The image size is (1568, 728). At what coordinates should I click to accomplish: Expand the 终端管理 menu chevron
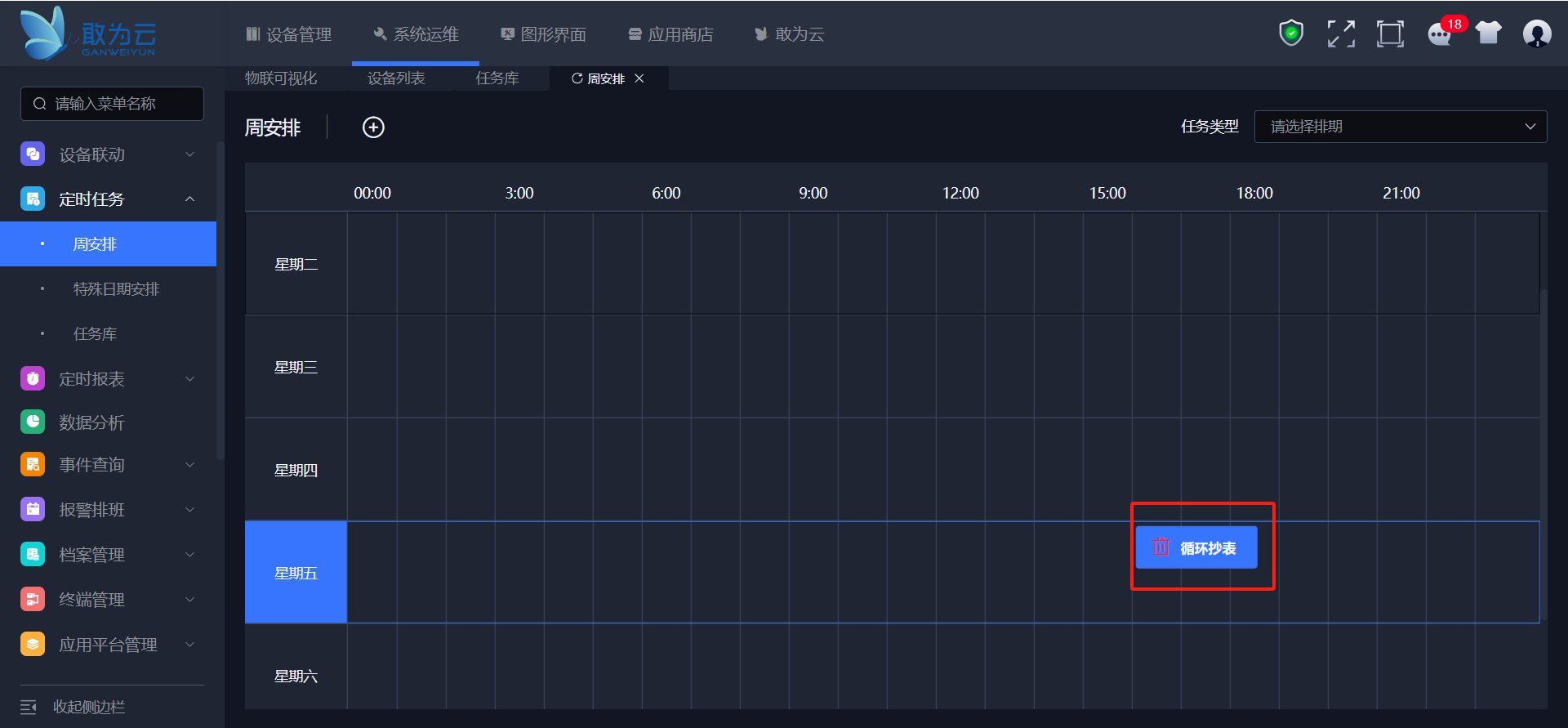pos(190,599)
